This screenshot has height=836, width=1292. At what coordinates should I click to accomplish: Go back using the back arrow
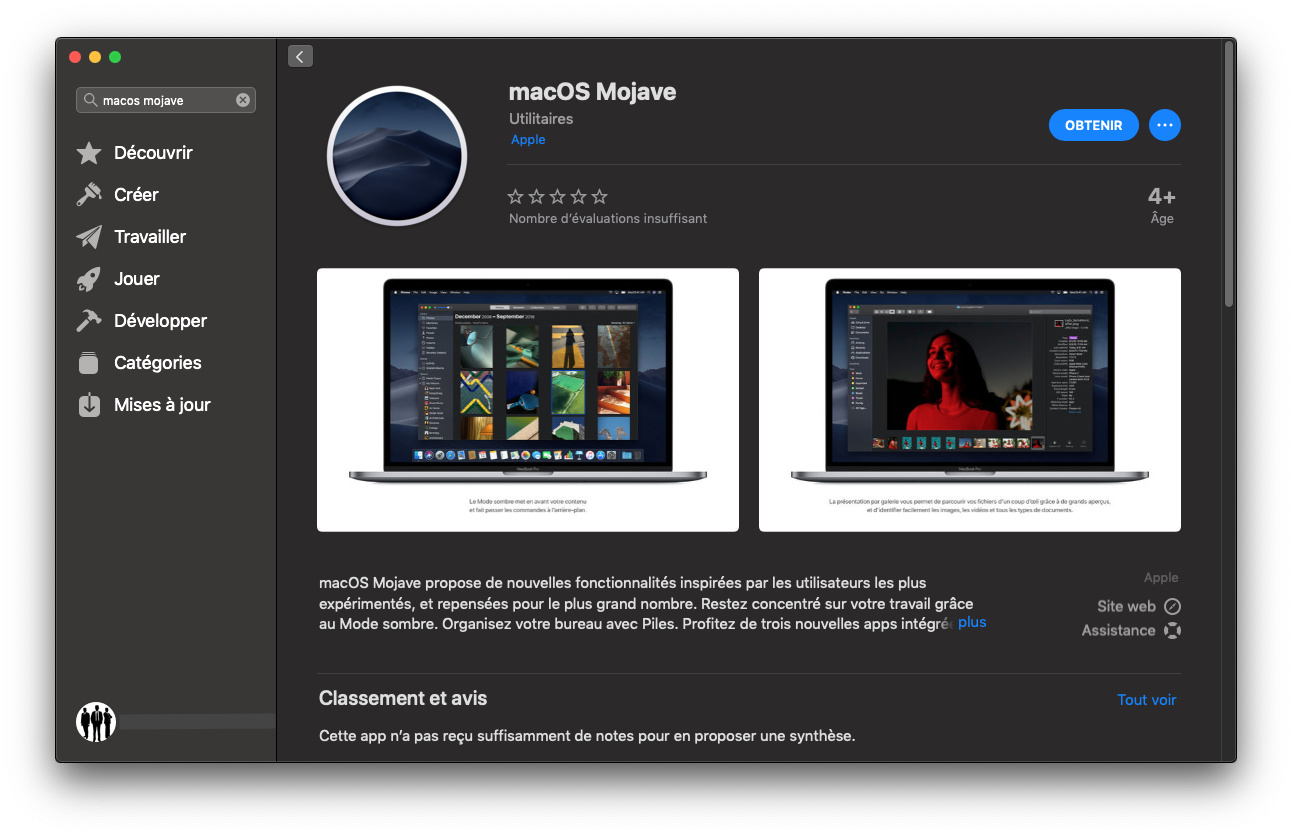tap(300, 55)
